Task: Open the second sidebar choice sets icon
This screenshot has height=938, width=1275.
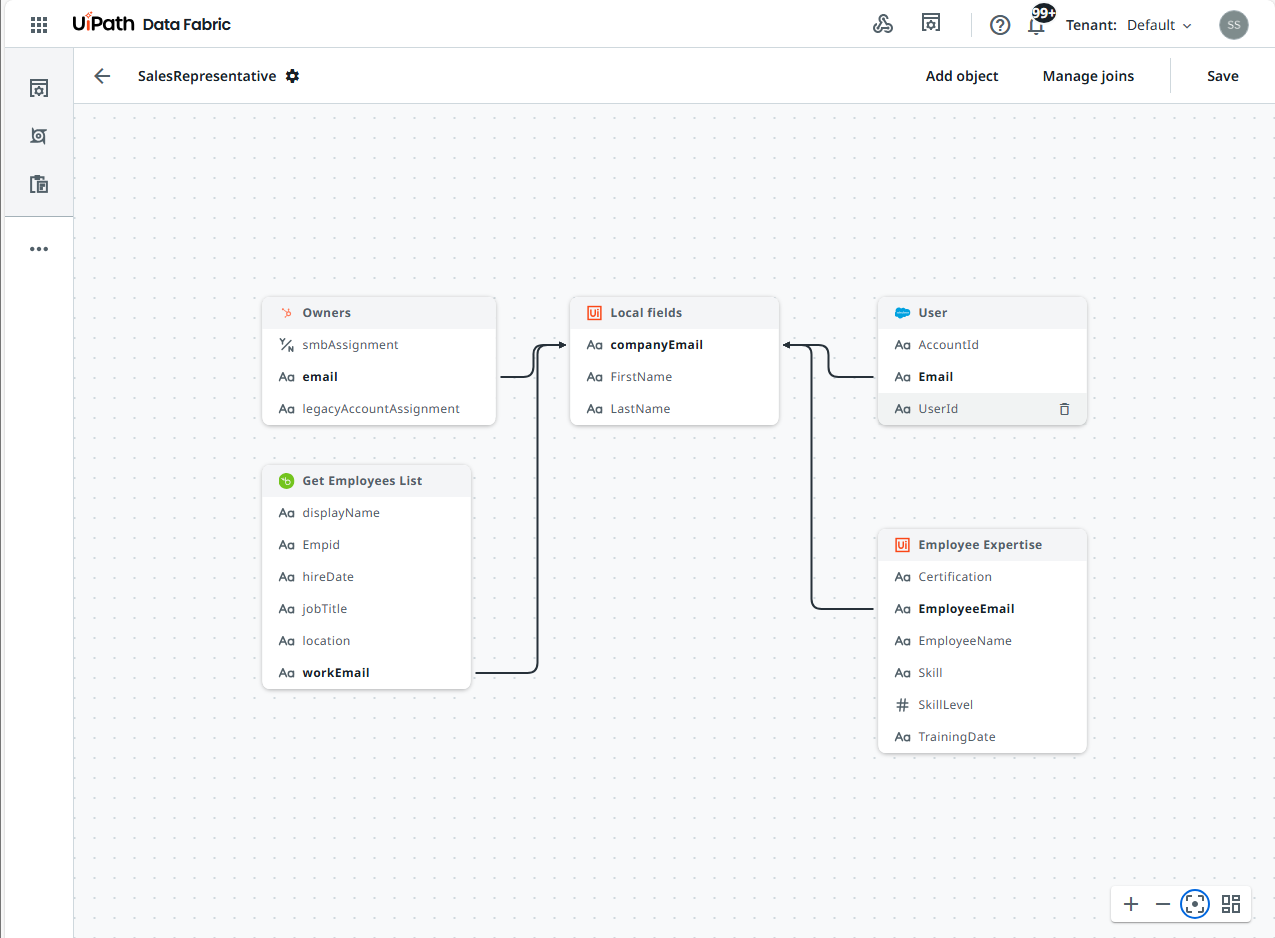Action: coord(39,136)
